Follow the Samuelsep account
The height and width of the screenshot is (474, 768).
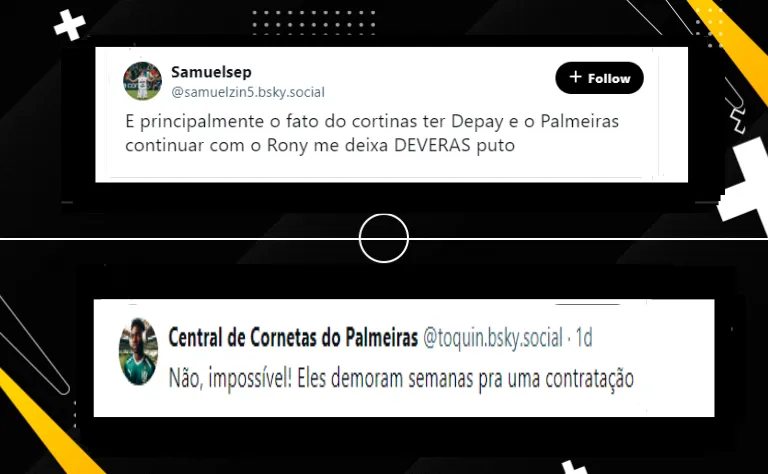pos(599,78)
